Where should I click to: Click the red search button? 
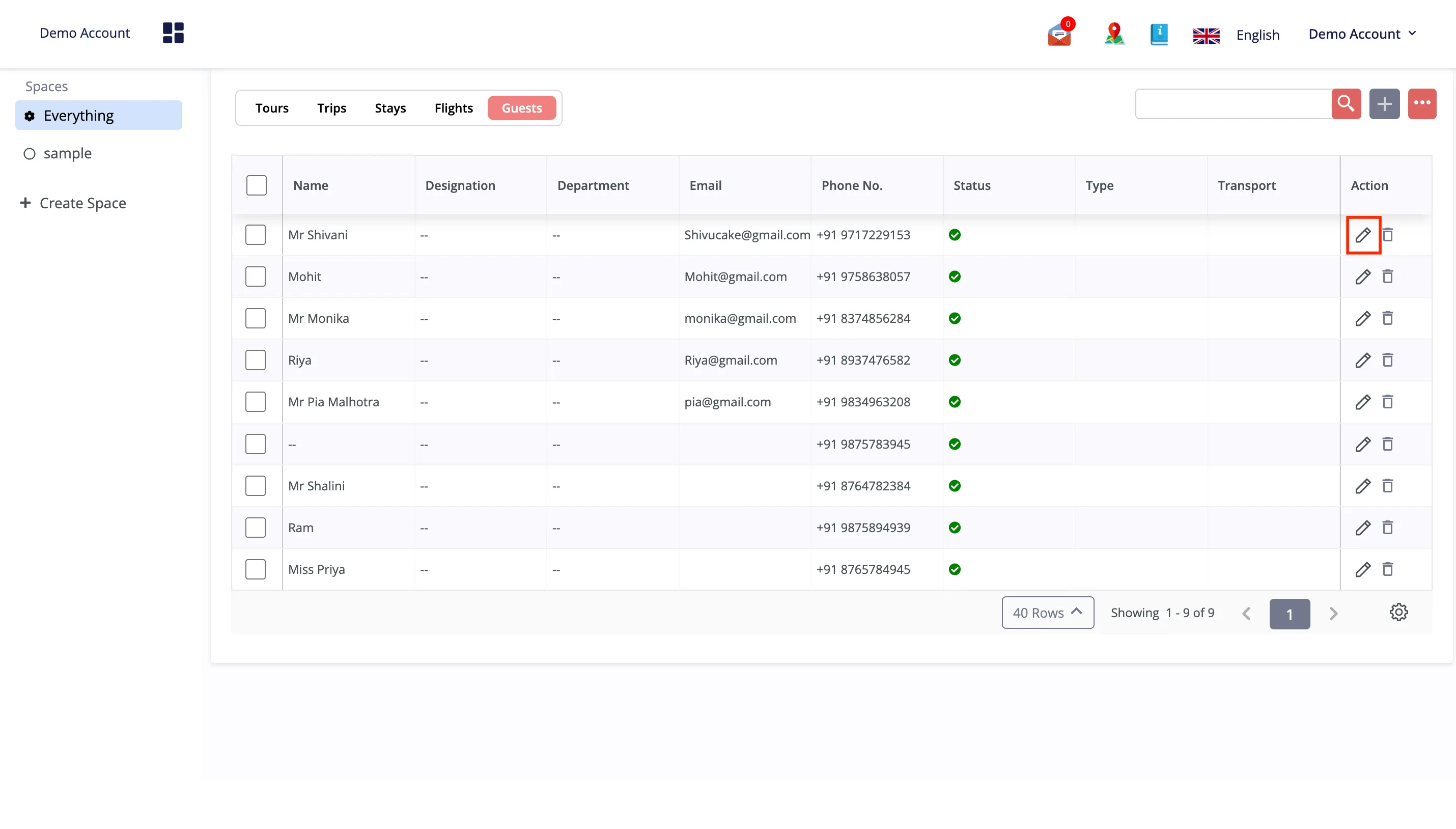pyautogui.click(x=1346, y=104)
